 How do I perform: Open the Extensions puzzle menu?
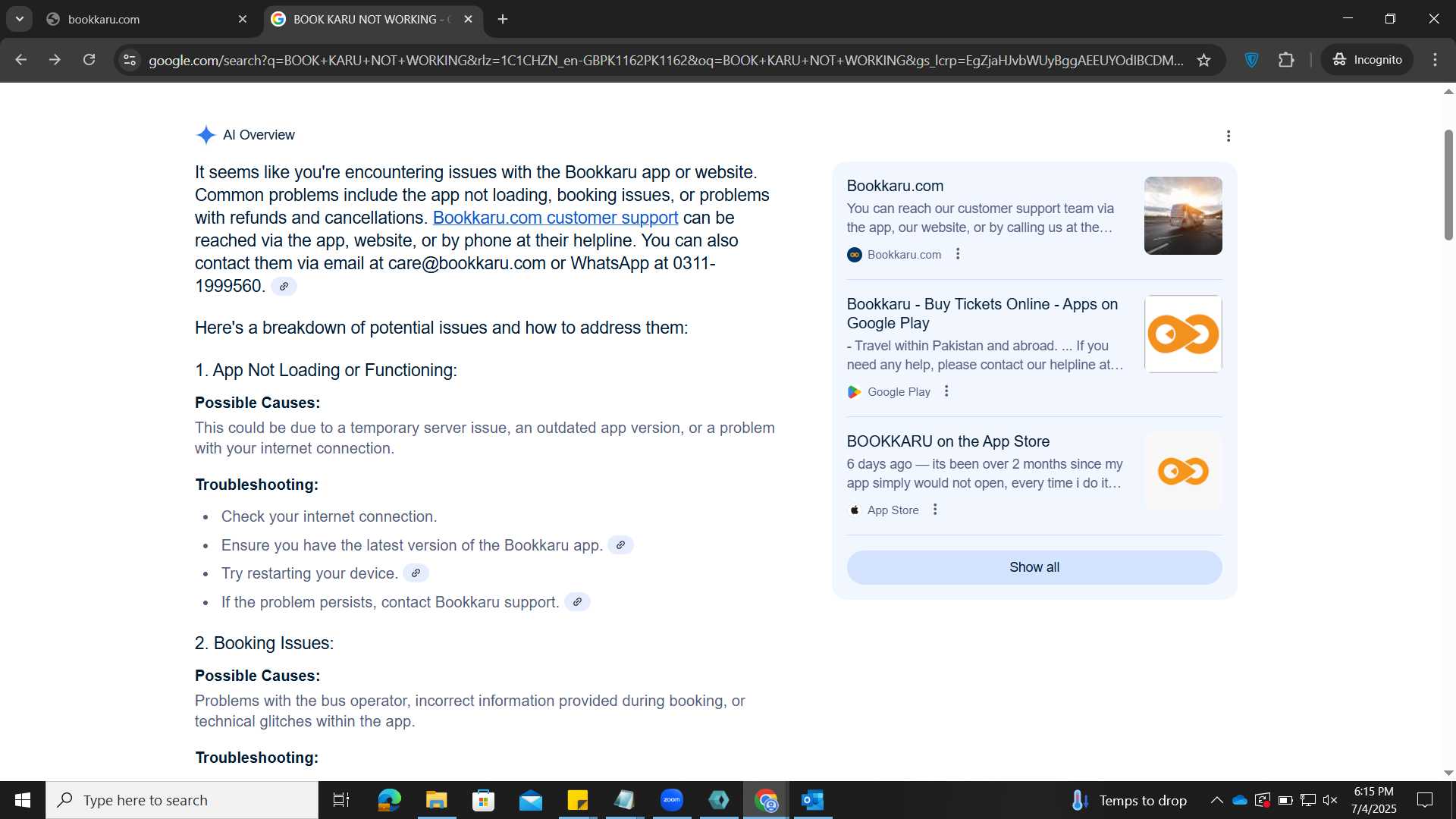pos(1286,60)
